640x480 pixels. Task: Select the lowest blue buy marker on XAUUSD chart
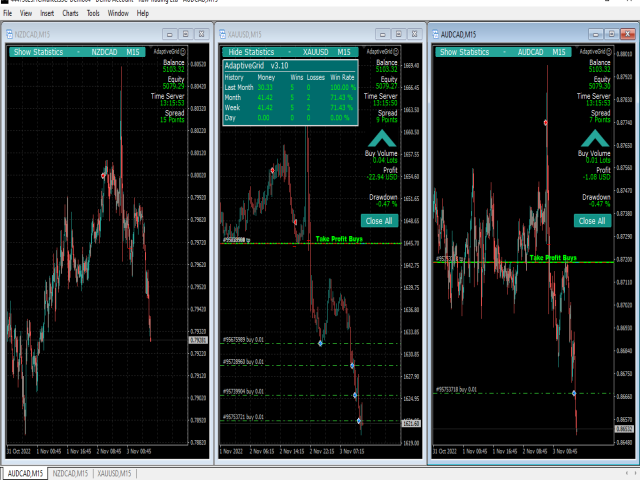359,421
